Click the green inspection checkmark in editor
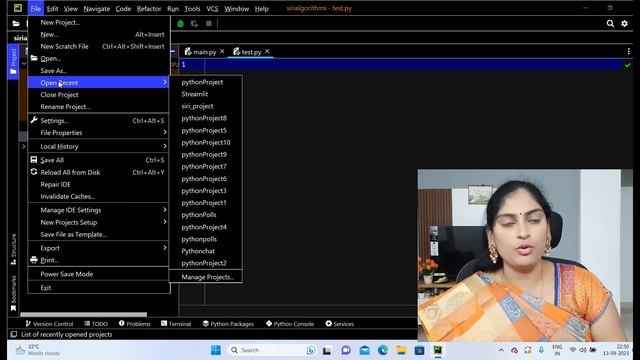This screenshot has height=360, width=640. click(x=627, y=65)
